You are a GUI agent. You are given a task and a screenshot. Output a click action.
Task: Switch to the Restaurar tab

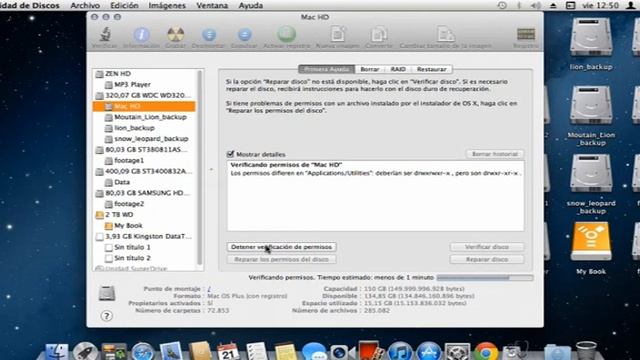(x=431, y=69)
